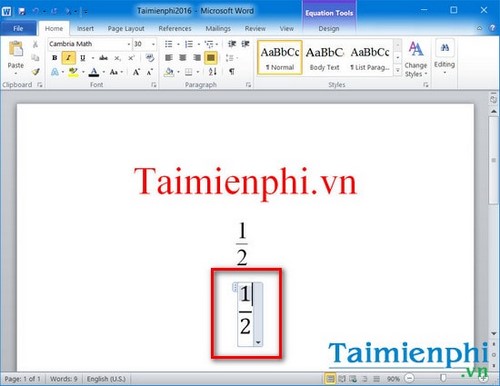Image resolution: width=500 pixels, height=386 pixels.
Task: Toggle Bold formatting
Action: (x=55, y=58)
